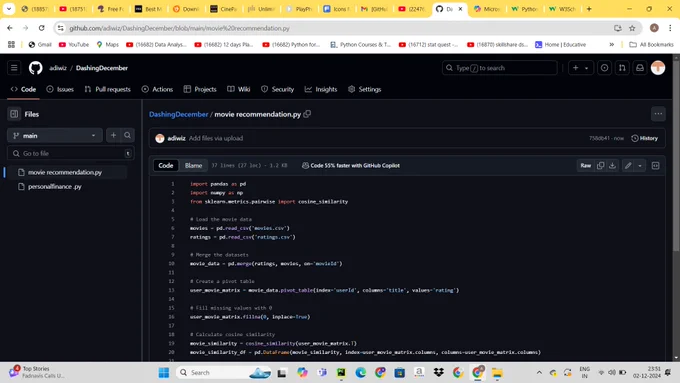Click Code 55% faster with GitHub Copilot
Viewport: 680px width, 383px height.
point(350,165)
